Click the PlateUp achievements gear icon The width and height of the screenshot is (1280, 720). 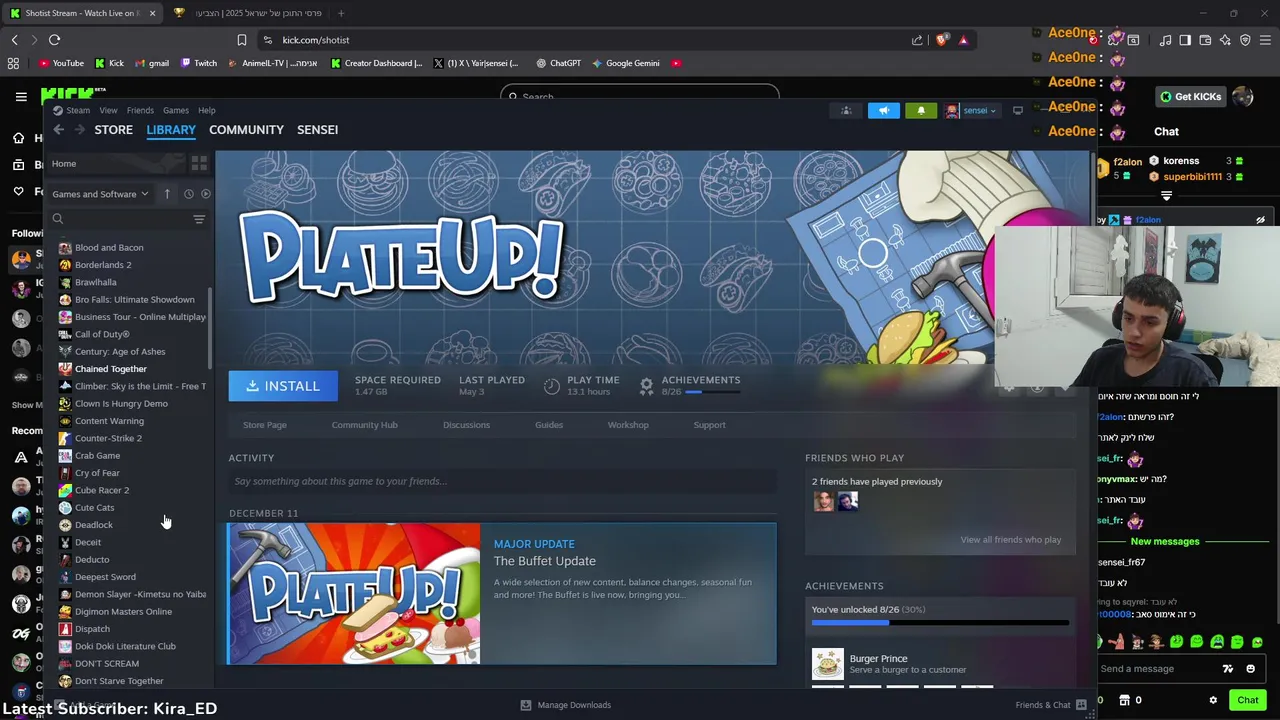click(646, 385)
